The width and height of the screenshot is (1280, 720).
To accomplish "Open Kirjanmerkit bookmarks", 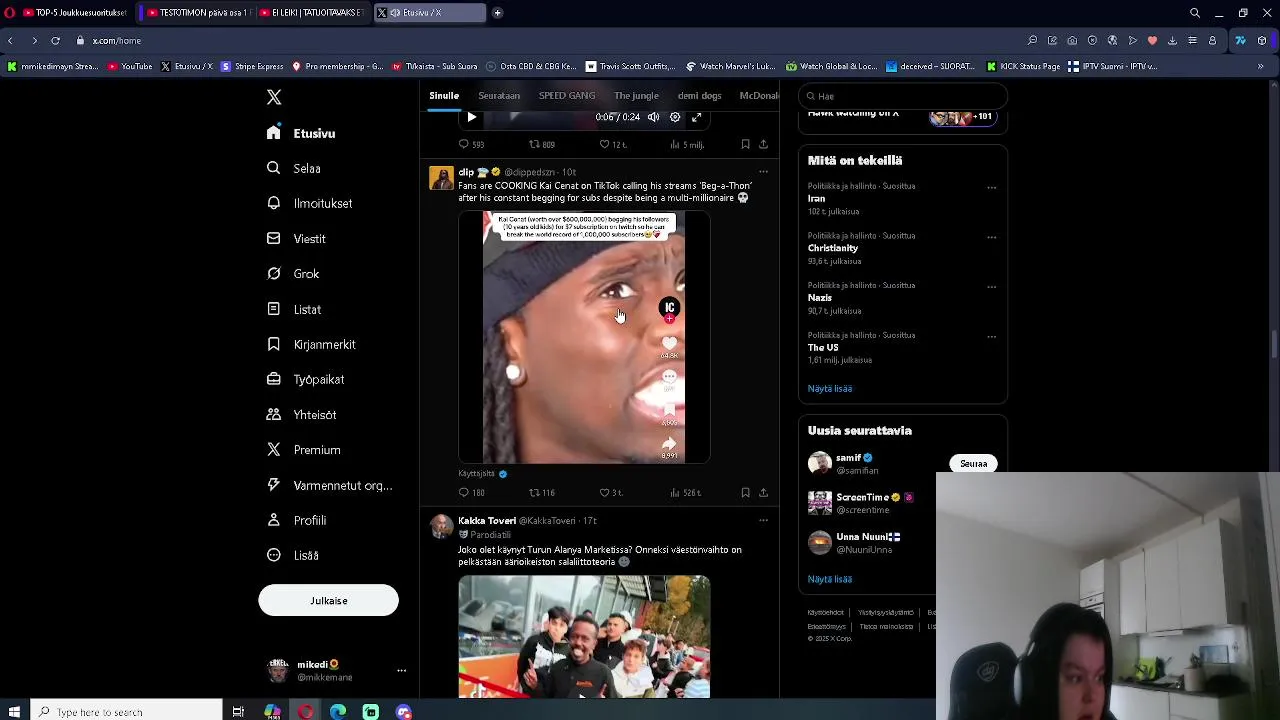I will 311,344.
